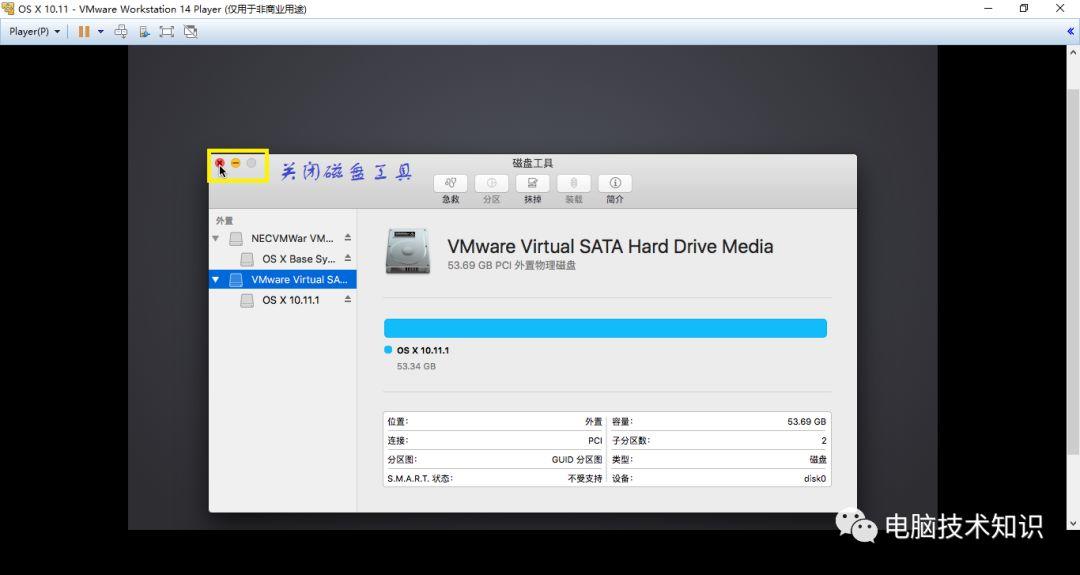Viewport: 1080px width, 575px height.
Task: Click the disk0 device value
Action: pos(815,479)
